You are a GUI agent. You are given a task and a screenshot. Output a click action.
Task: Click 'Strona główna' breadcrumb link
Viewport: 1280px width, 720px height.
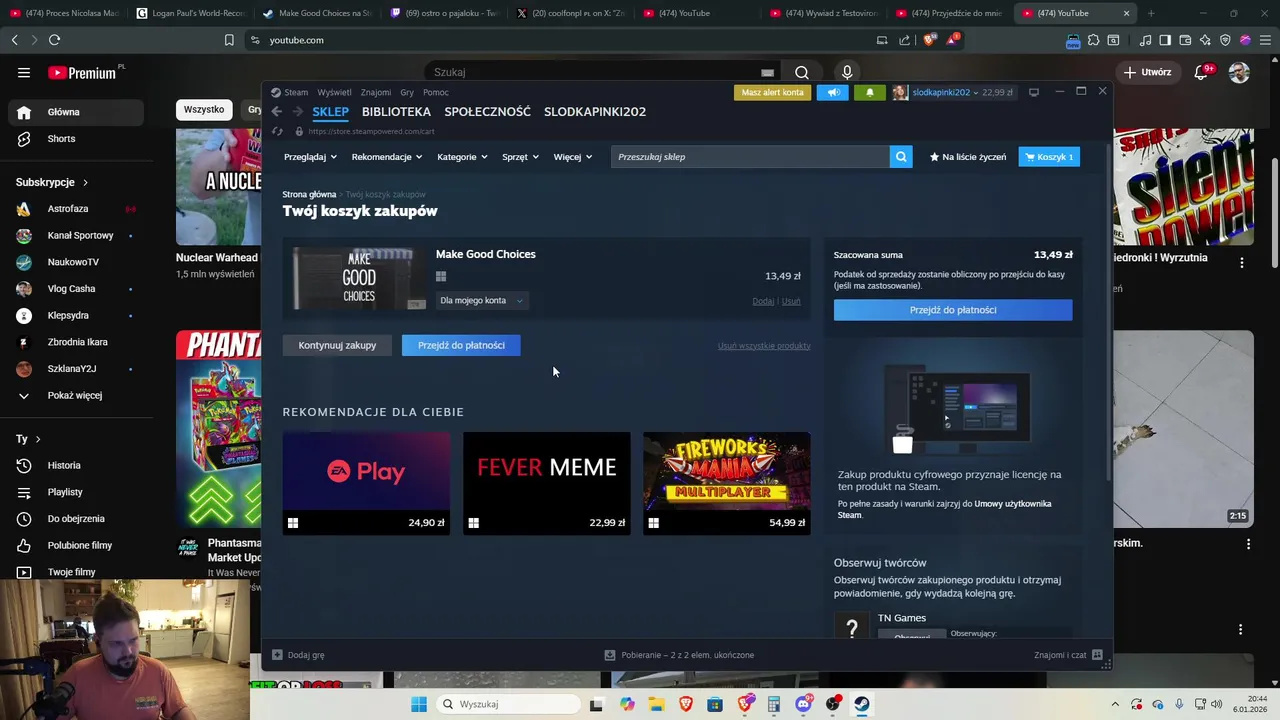[309, 194]
